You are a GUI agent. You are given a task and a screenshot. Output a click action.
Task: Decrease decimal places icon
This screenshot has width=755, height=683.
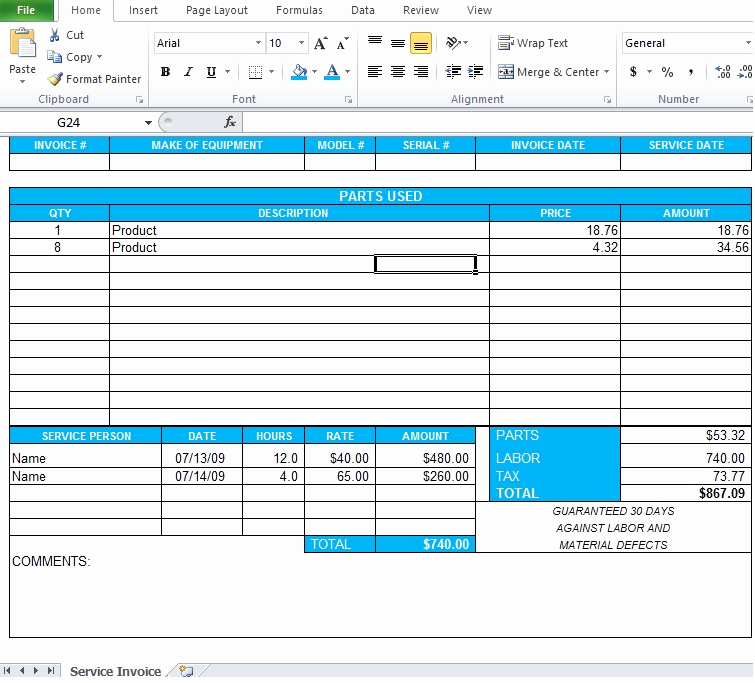(745, 72)
